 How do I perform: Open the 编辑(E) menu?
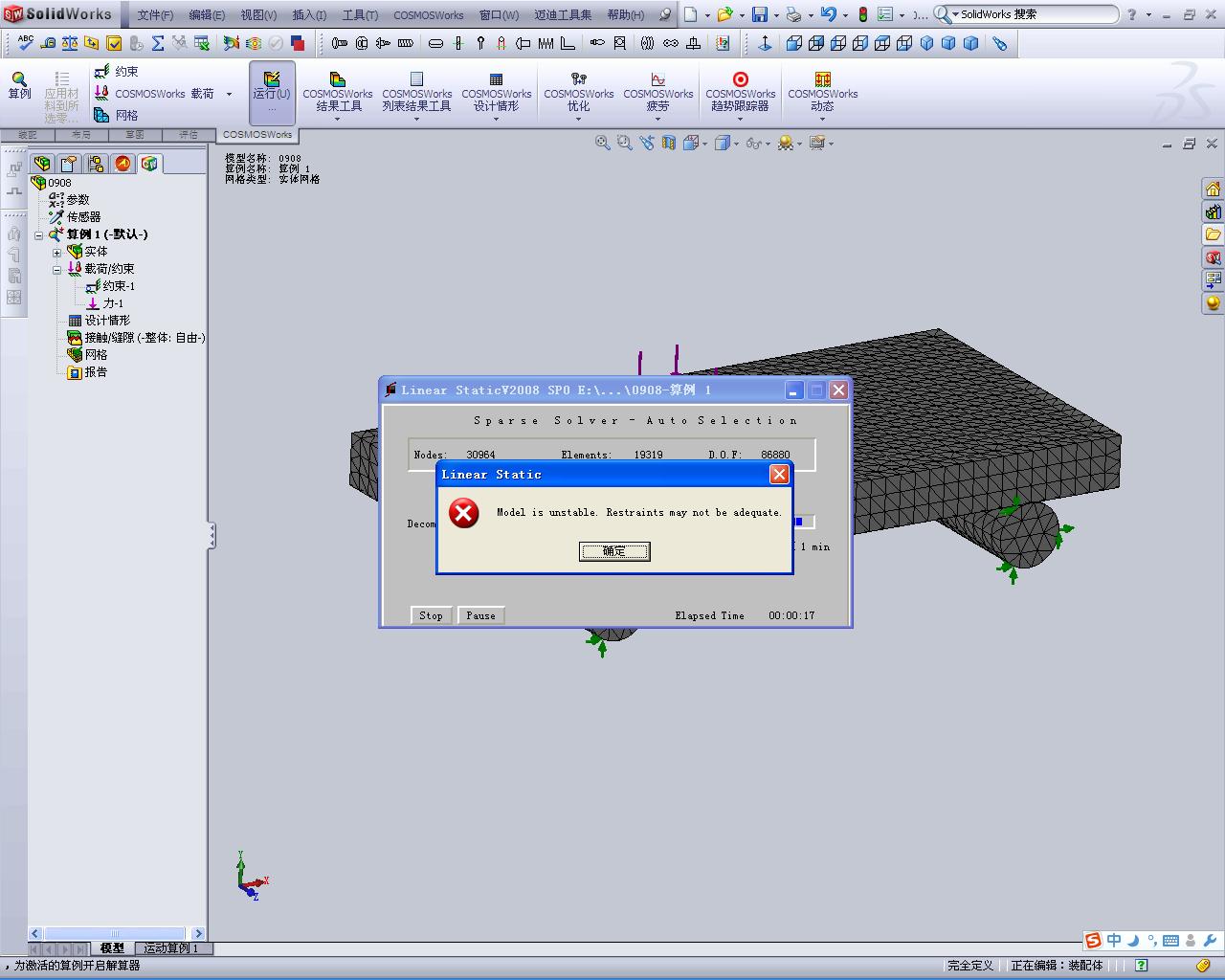click(207, 14)
